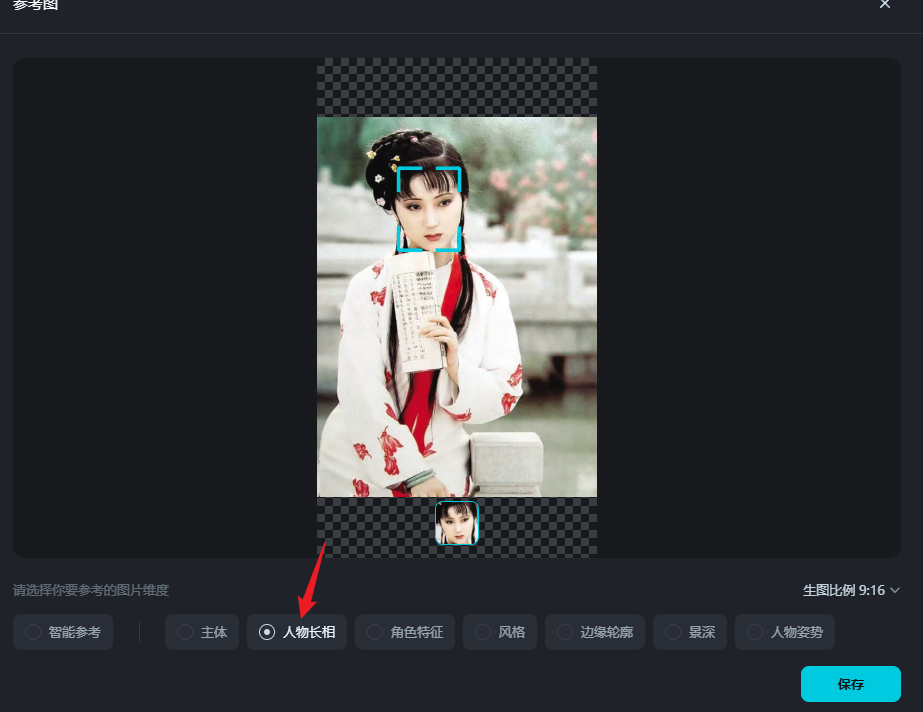Click the 请选择你要参考的图片维度 hint text
The image size is (923, 712).
pos(91,590)
